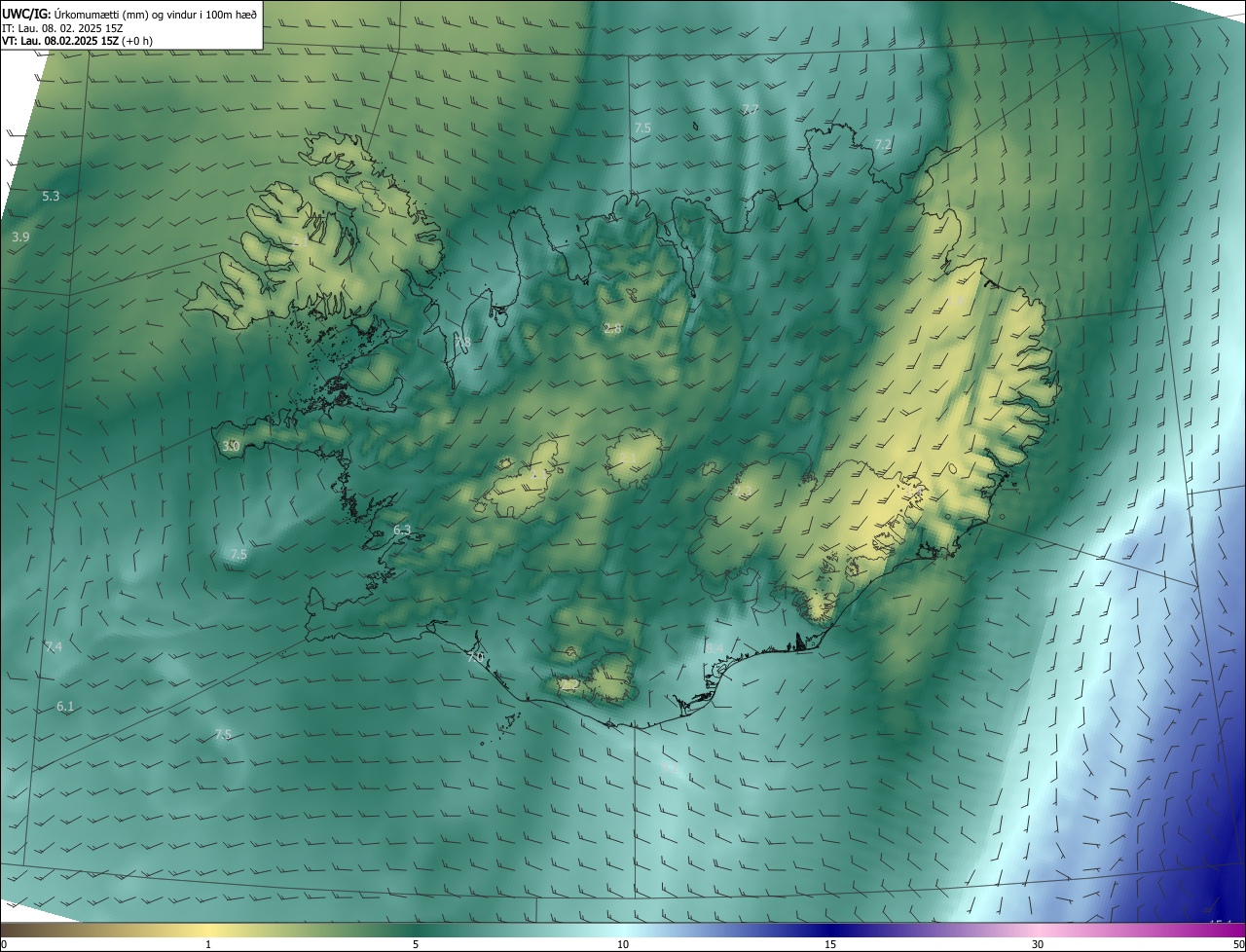Click the 0 tick label on the colorbar
The height and width of the screenshot is (952, 1246).
pyautogui.click(x=4, y=944)
